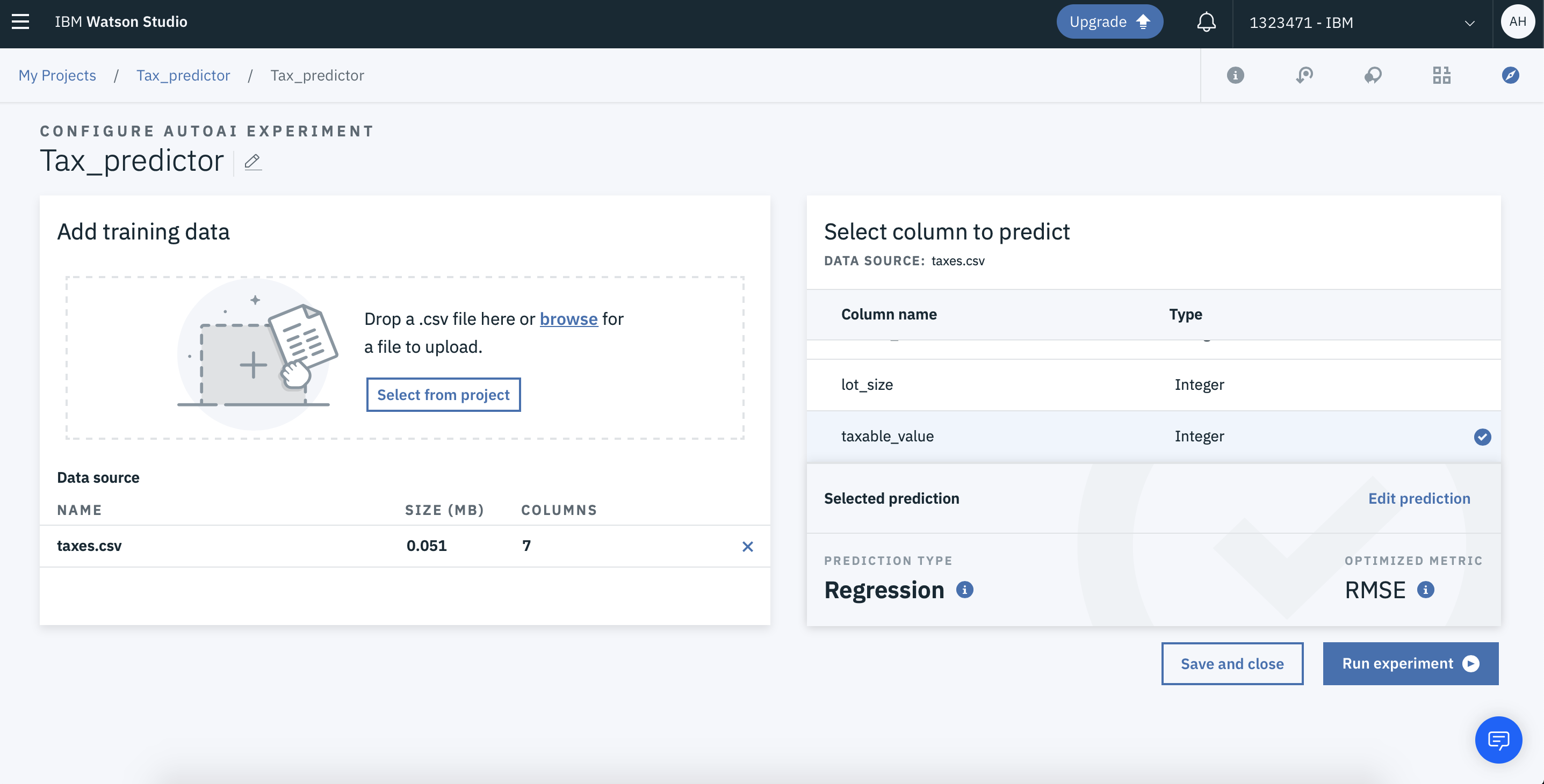This screenshot has width=1544, height=784.
Task: Click the version history icon
Action: tap(1304, 76)
